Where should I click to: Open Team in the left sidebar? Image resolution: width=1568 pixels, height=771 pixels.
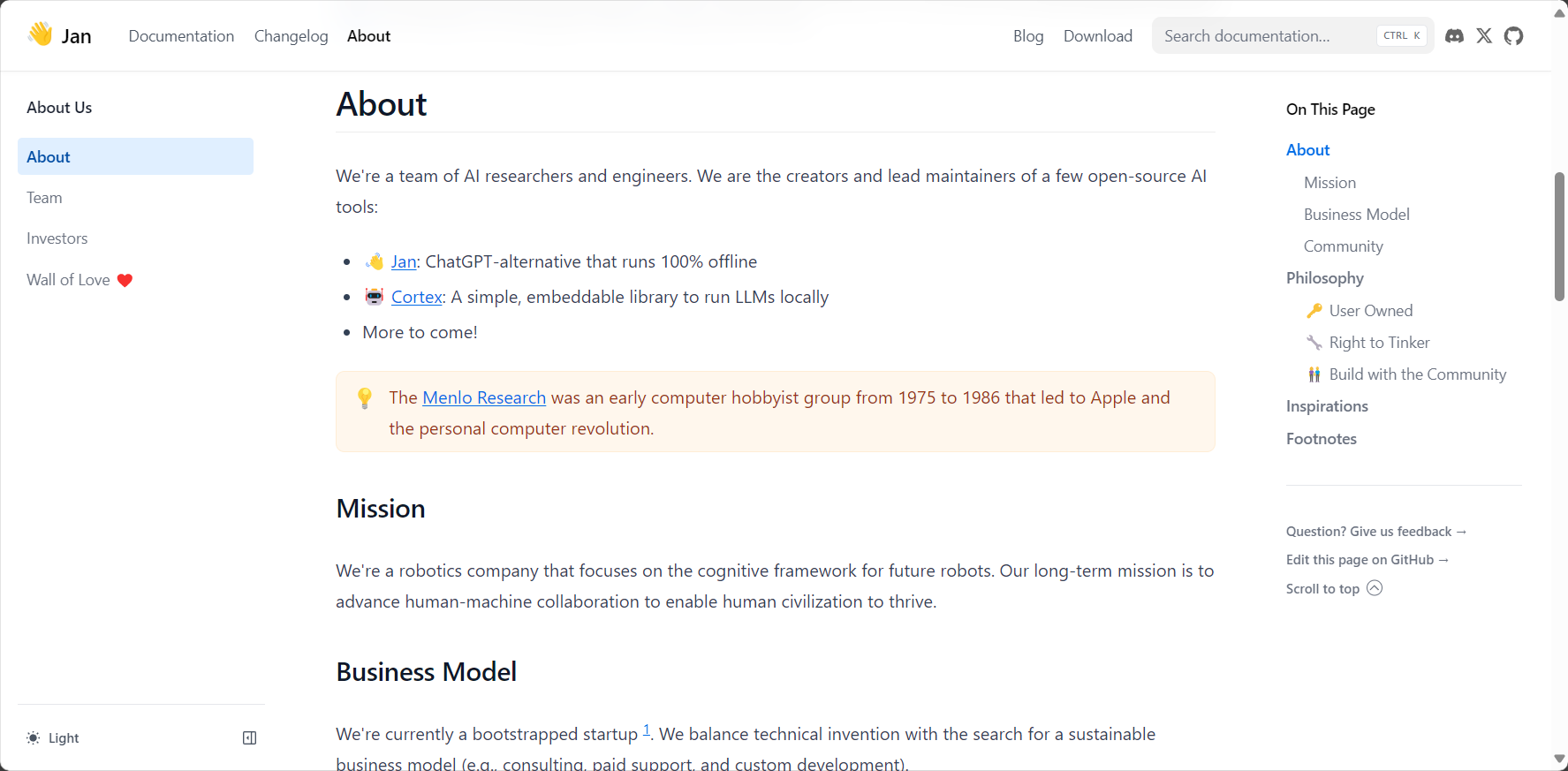(44, 198)
